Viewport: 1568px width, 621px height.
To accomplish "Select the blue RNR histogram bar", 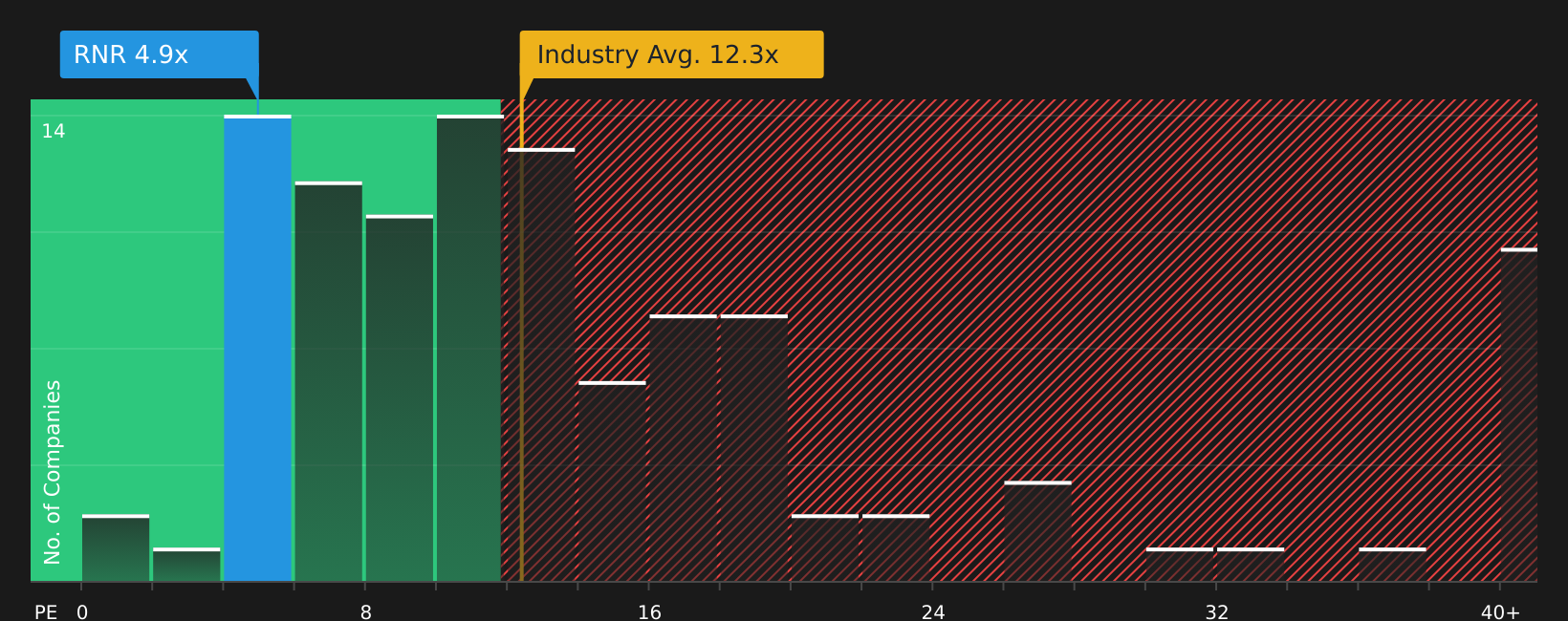I will [257, 348].
